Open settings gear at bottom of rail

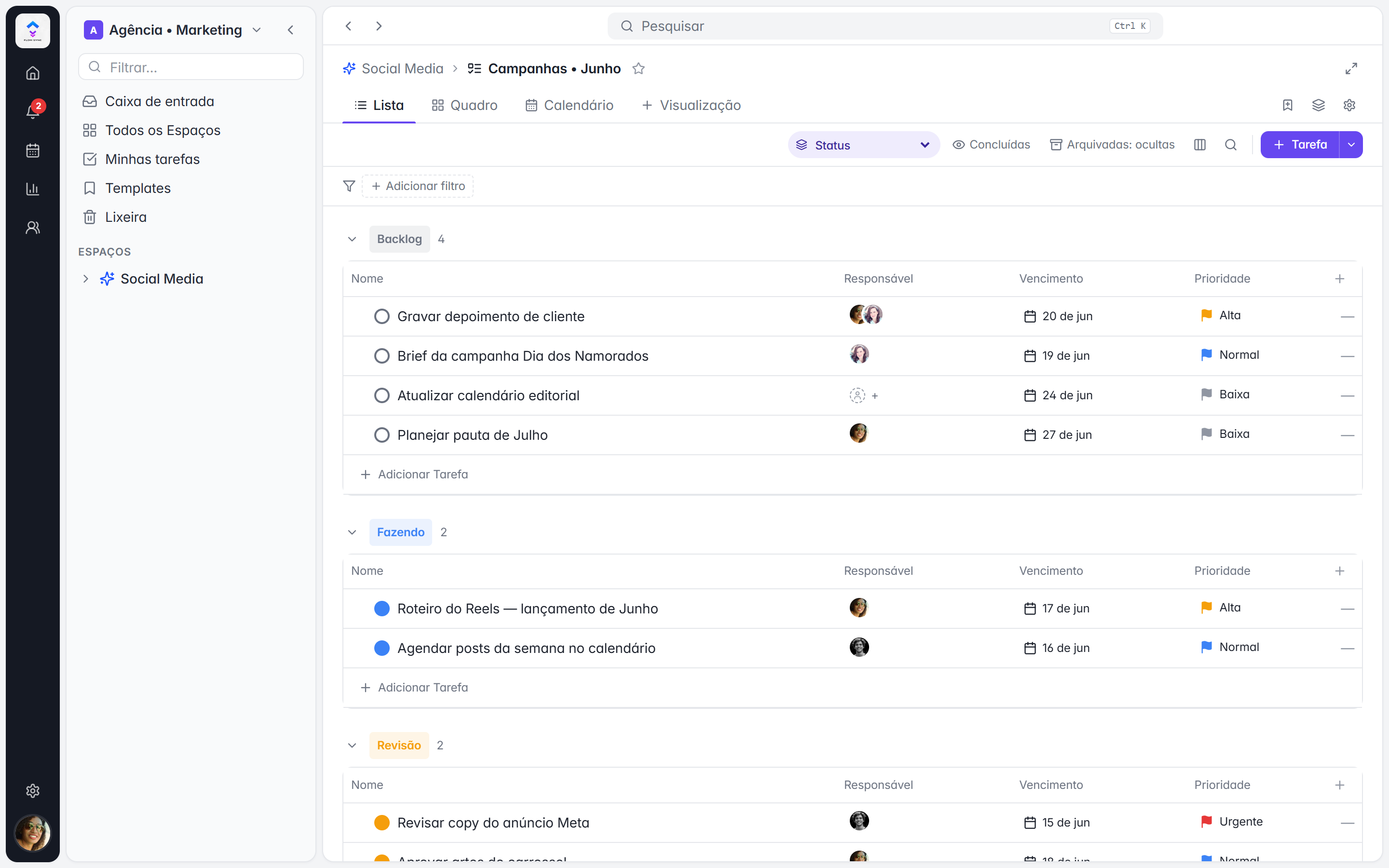tap(33, 790)
